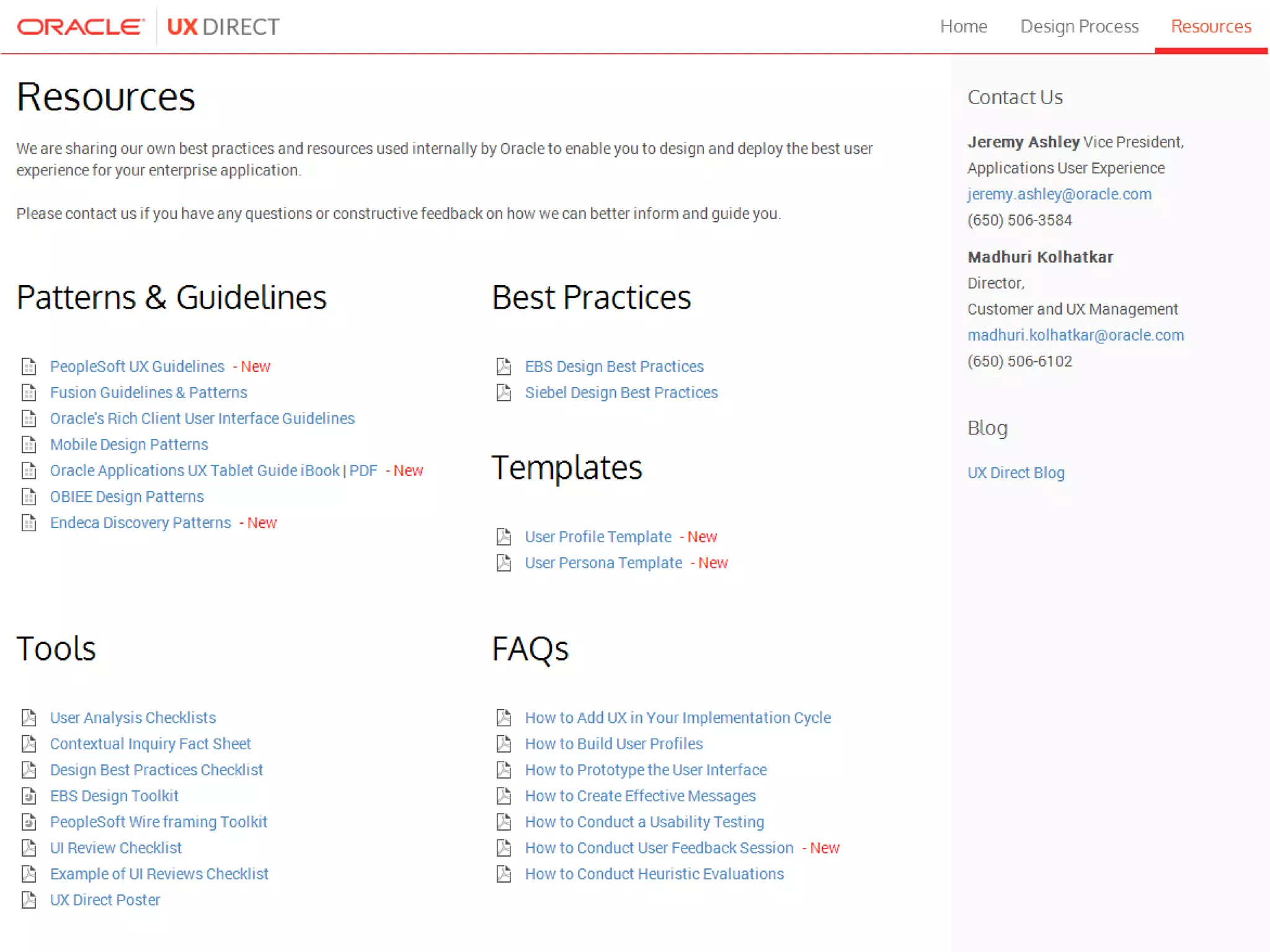Click the Oracle logo
Image resolution: width=1270 pixels, height=952 pixels.
(81, 27)
